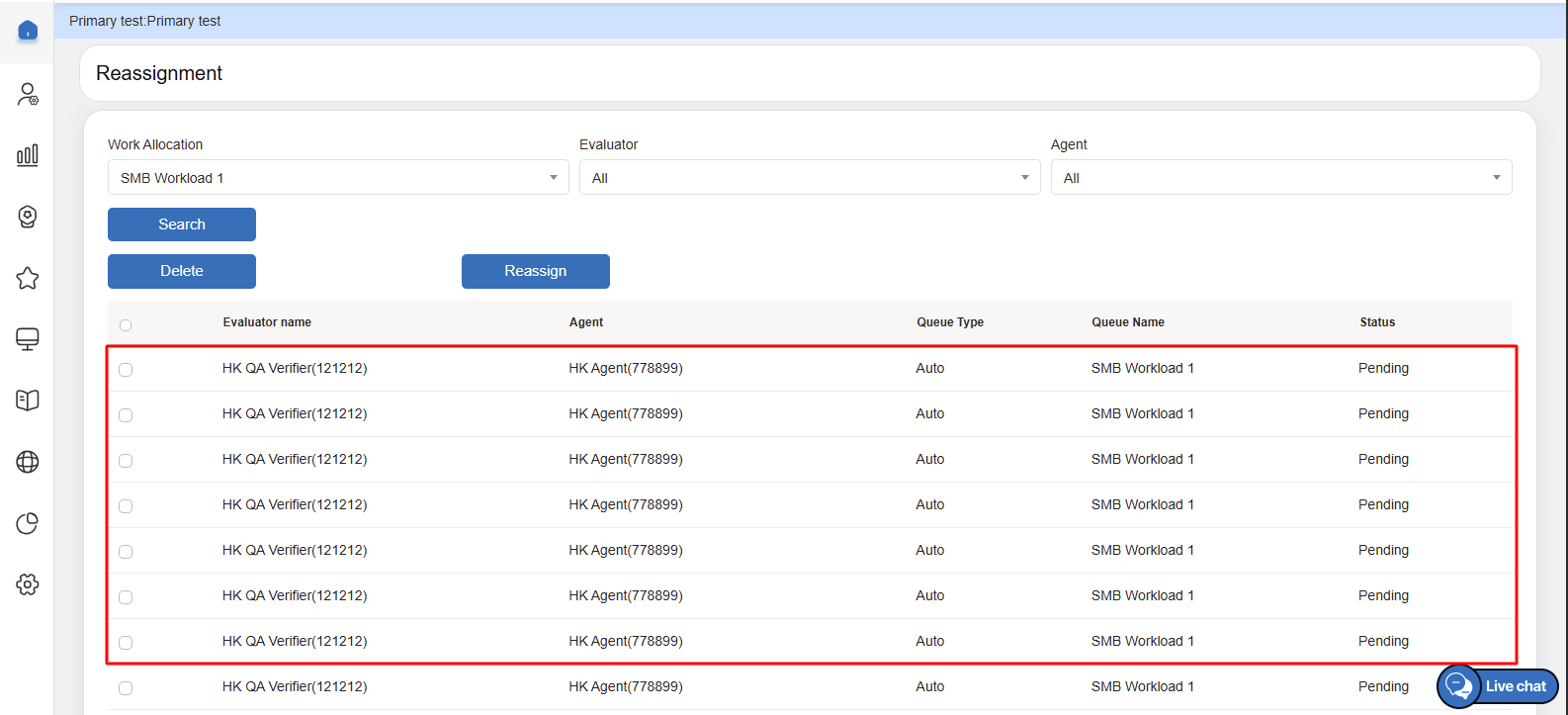Click the Reassign button
Image resolution: width=1568 pixels, height=715 pixels.
535,271
